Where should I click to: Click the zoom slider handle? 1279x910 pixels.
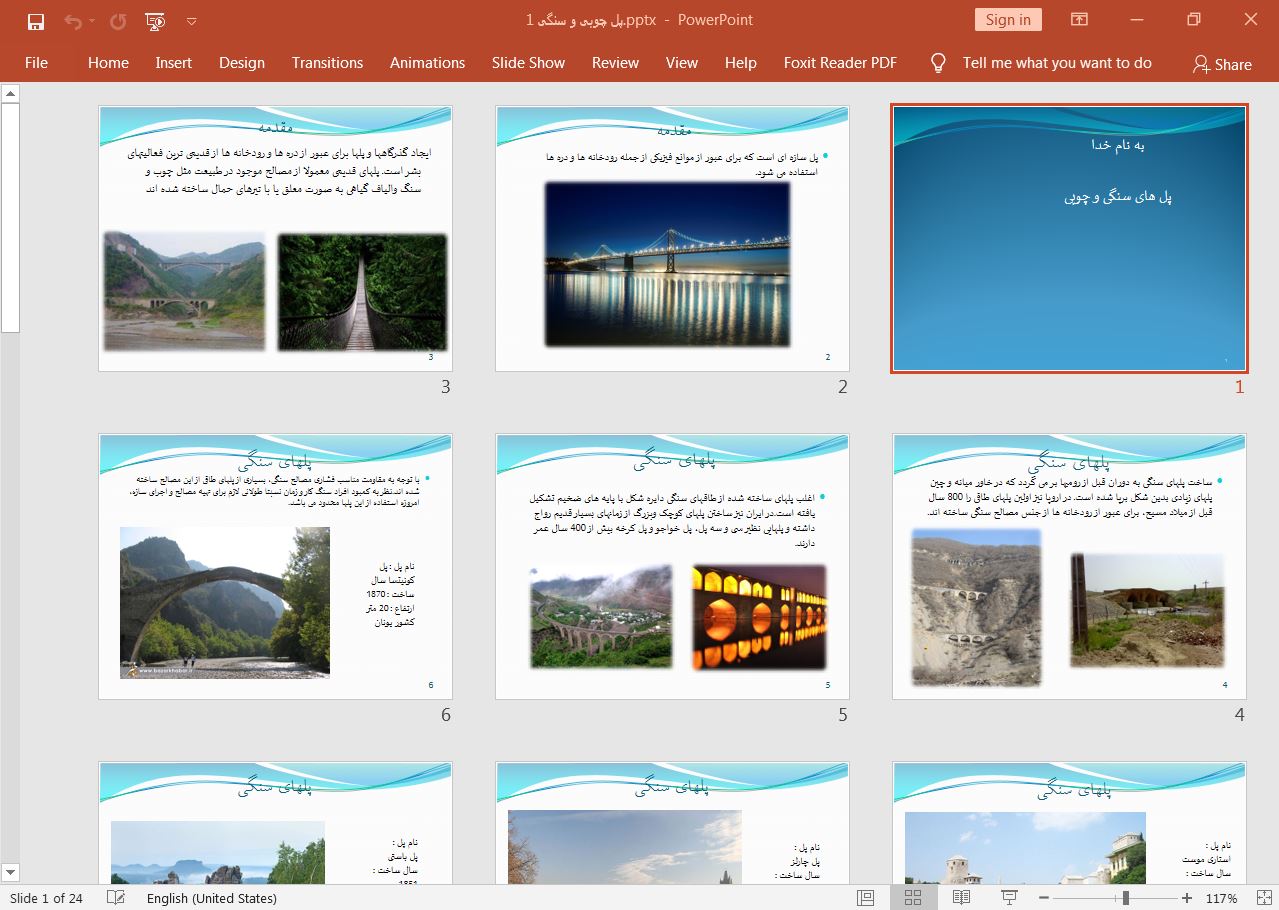tap(1126, 898)
